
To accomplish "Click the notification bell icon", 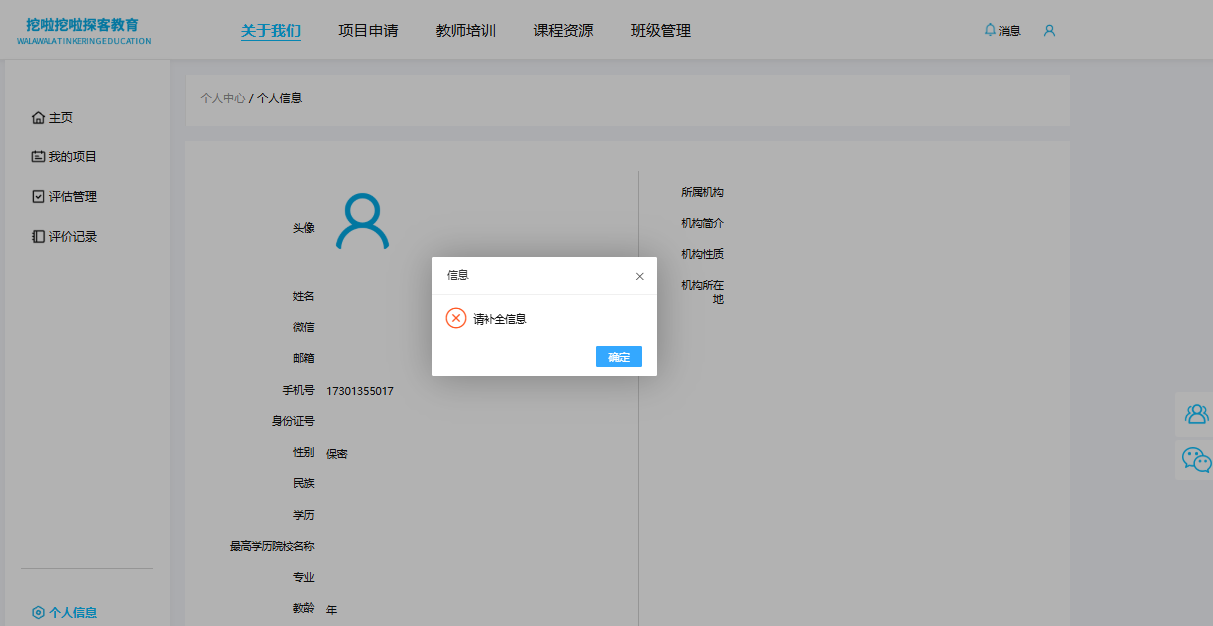I will pyautogui.click(x=990, y=30).
